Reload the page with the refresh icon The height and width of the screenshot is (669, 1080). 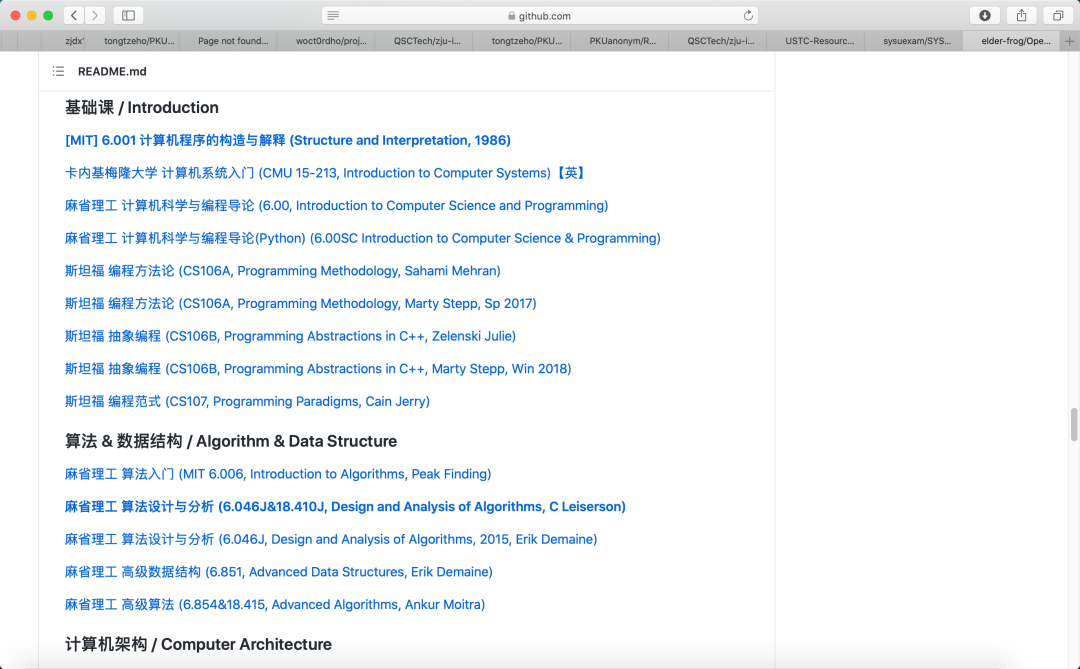pyautogui.click(x=750, y=15)
